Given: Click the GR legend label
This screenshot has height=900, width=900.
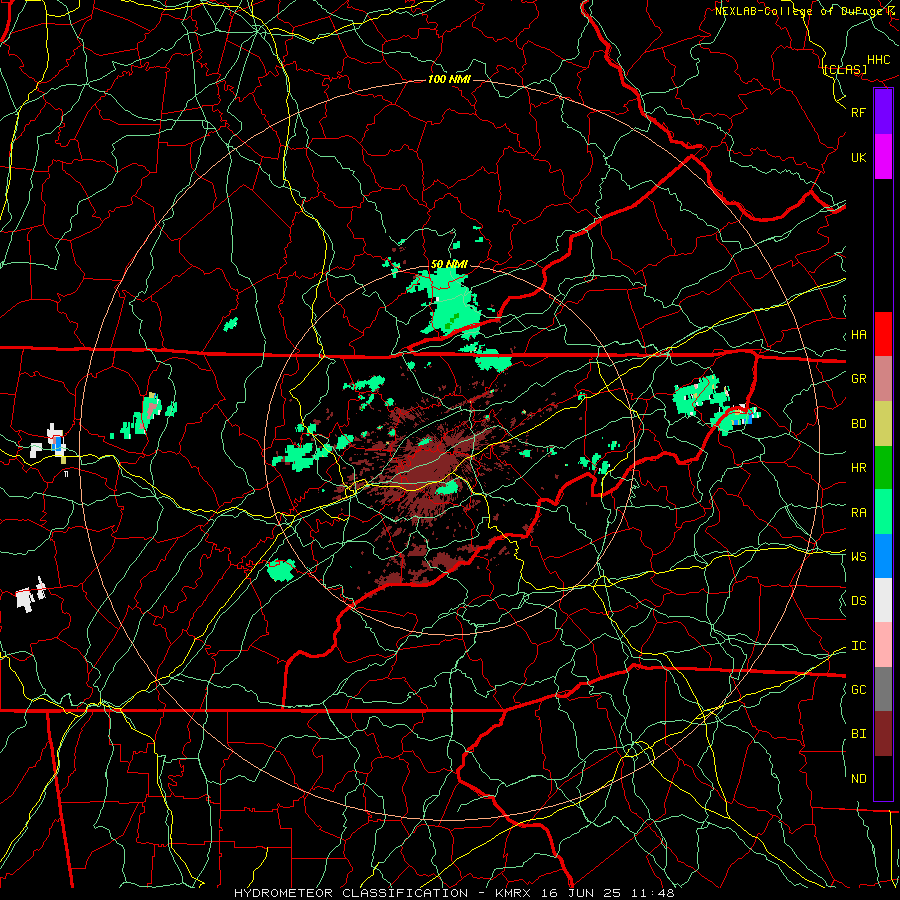Looking at the screenshot, I should coord(858,378).
